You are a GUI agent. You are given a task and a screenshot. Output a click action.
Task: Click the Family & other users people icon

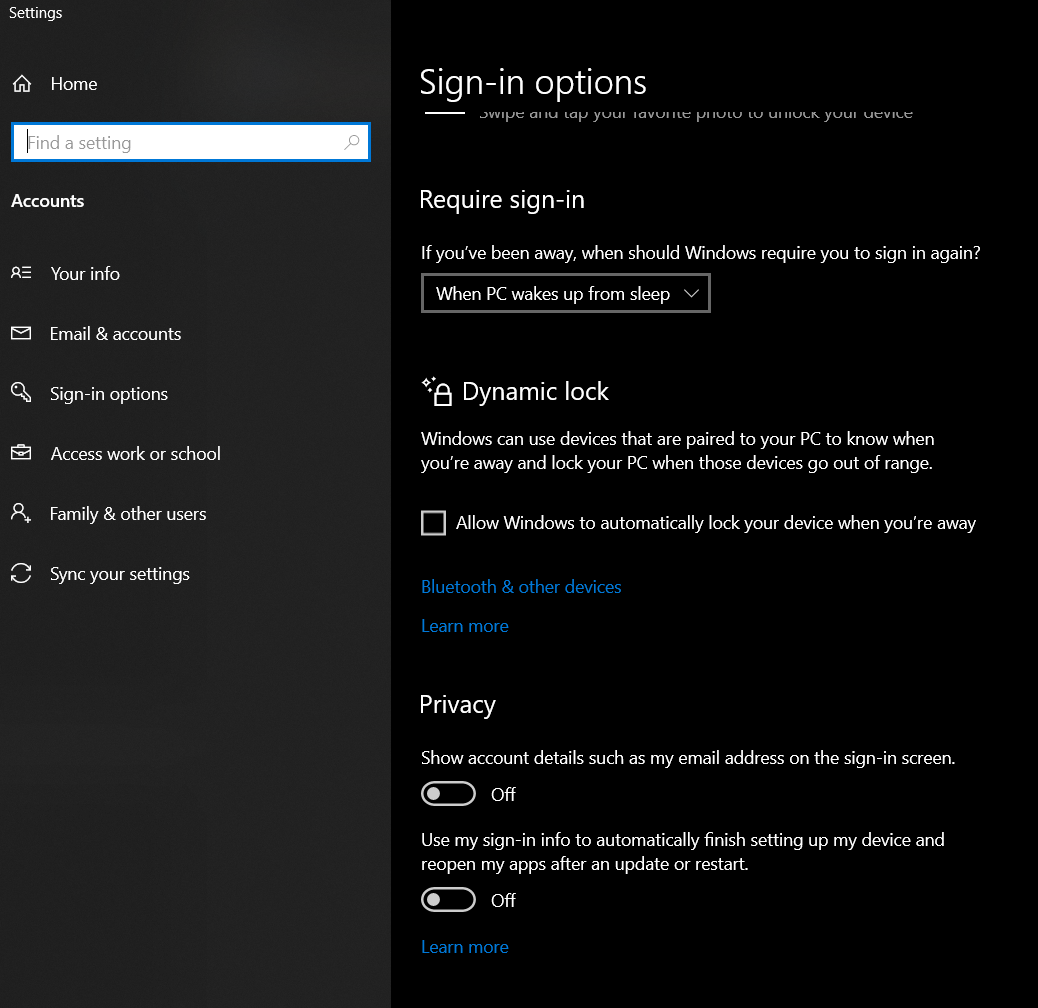coord(21,513)
